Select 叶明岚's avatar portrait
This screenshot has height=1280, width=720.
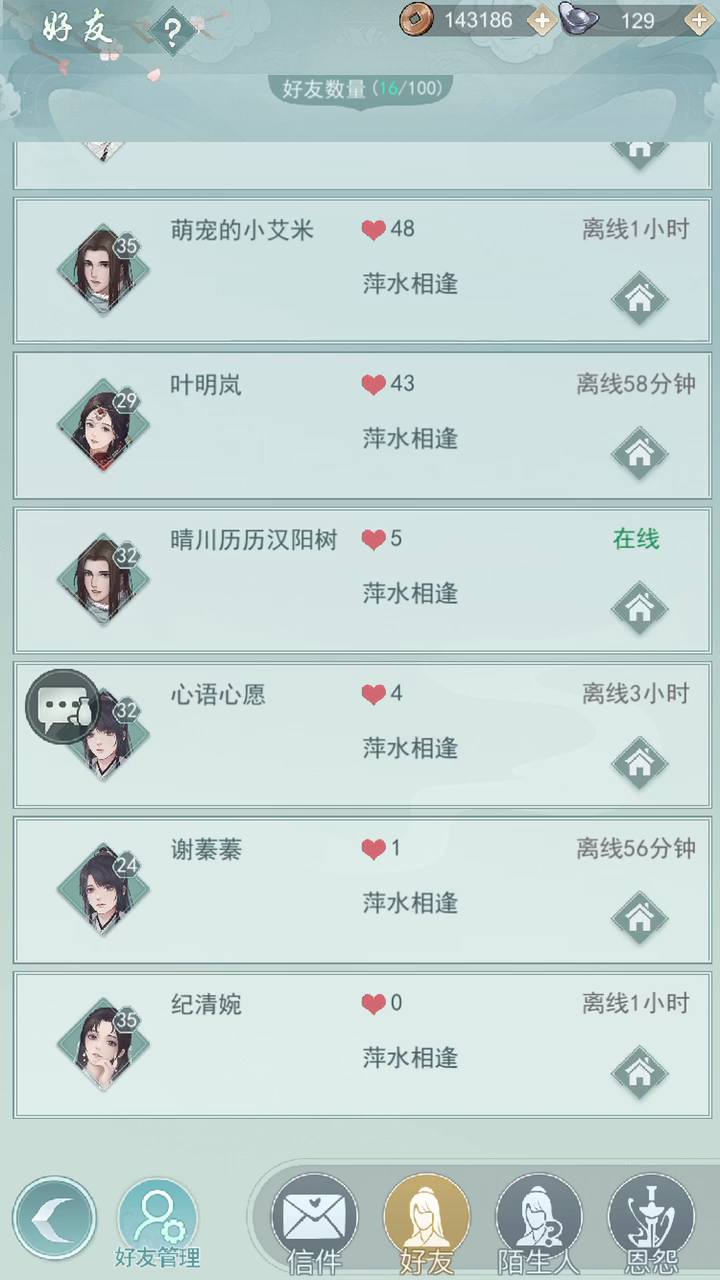click(x=102, y=425)
